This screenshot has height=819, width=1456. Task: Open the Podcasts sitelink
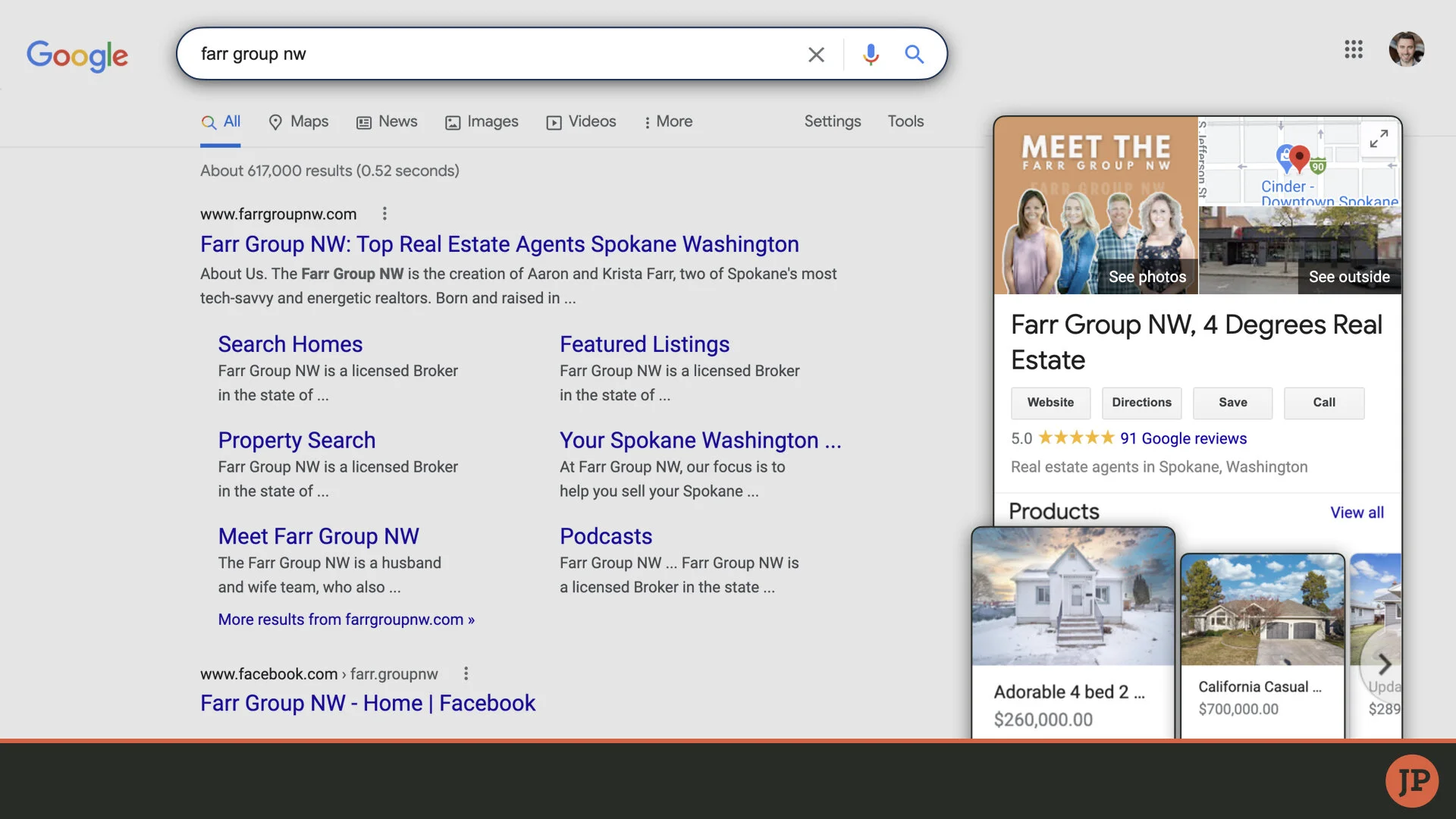coord(606,536)
